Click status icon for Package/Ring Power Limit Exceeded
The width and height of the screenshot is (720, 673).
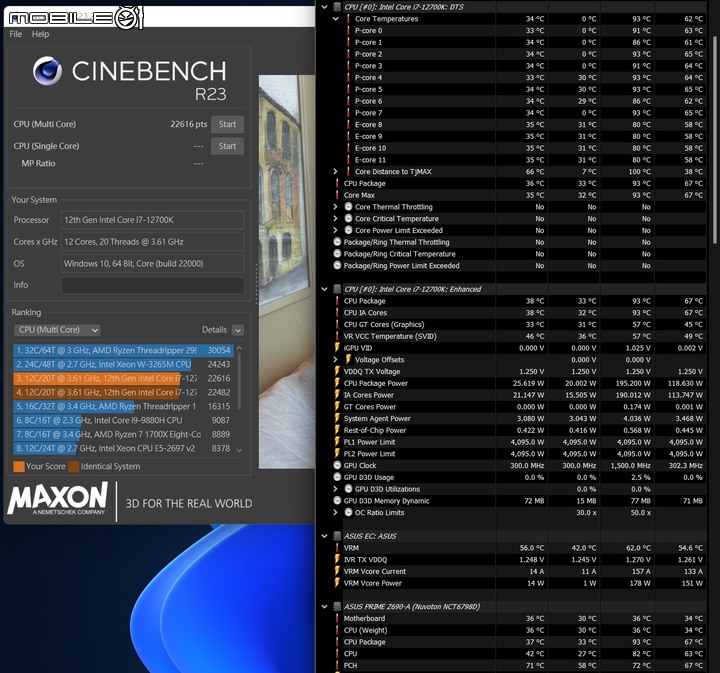click(337, 266)
